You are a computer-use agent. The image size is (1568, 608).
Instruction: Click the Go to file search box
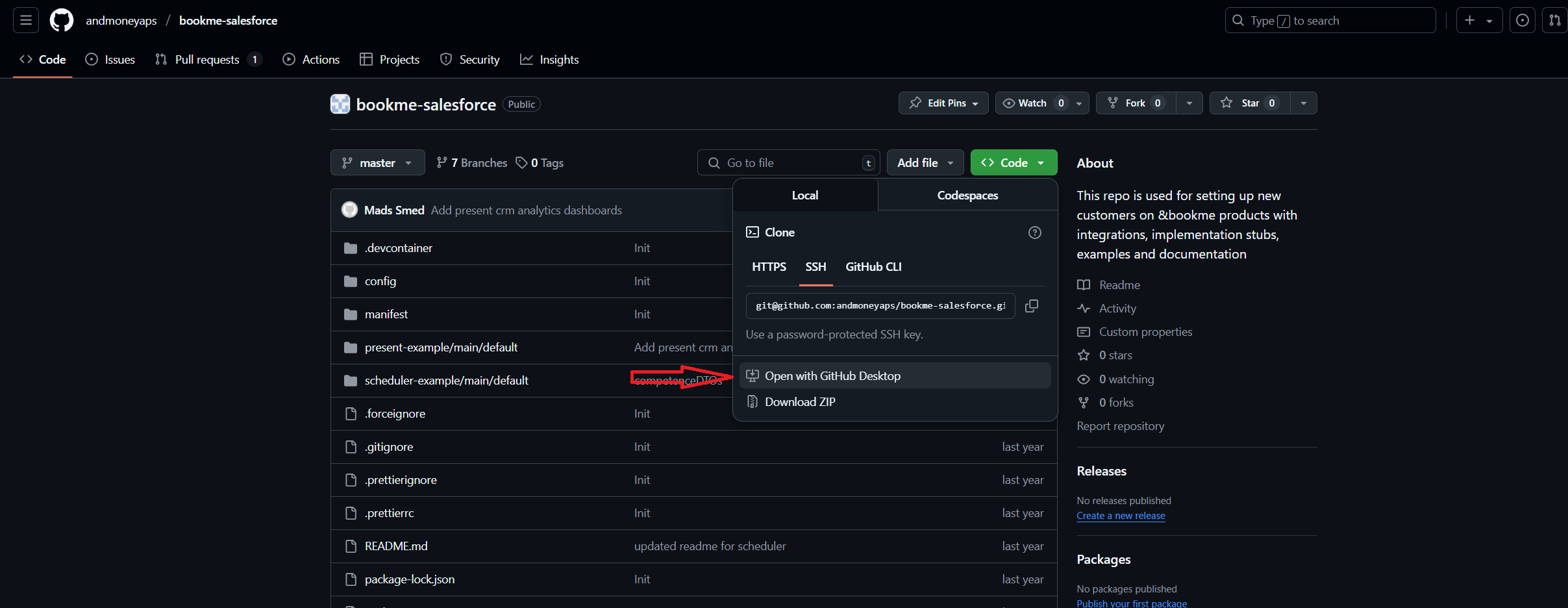pyautogui.click(x=788, y=162)
